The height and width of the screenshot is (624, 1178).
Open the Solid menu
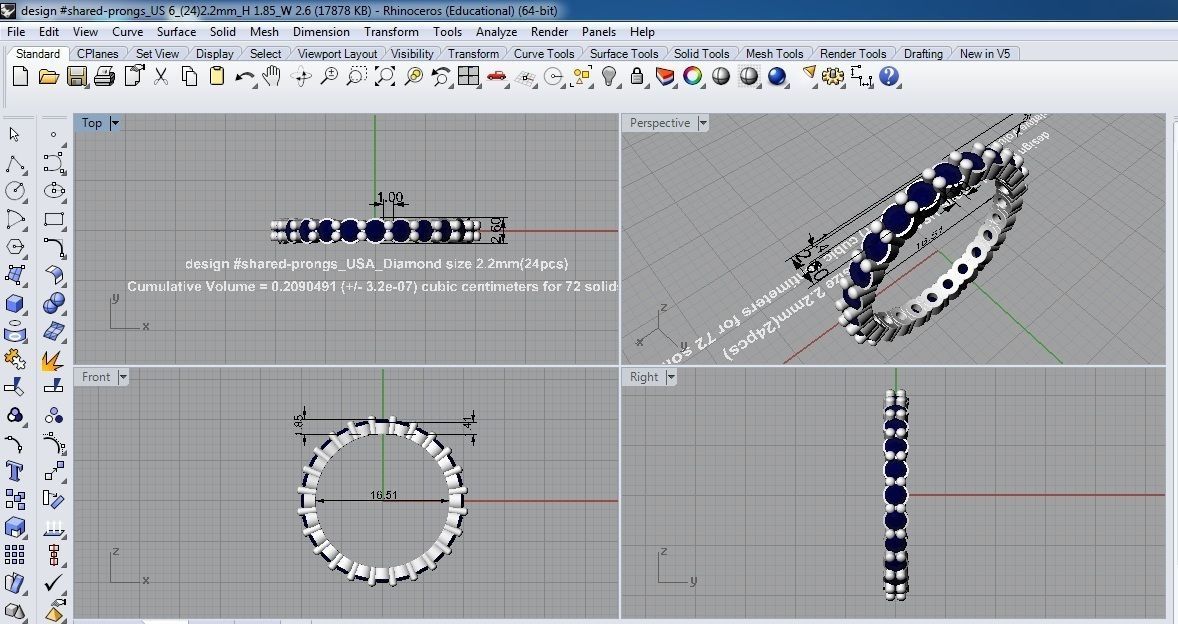click(222, 32)
